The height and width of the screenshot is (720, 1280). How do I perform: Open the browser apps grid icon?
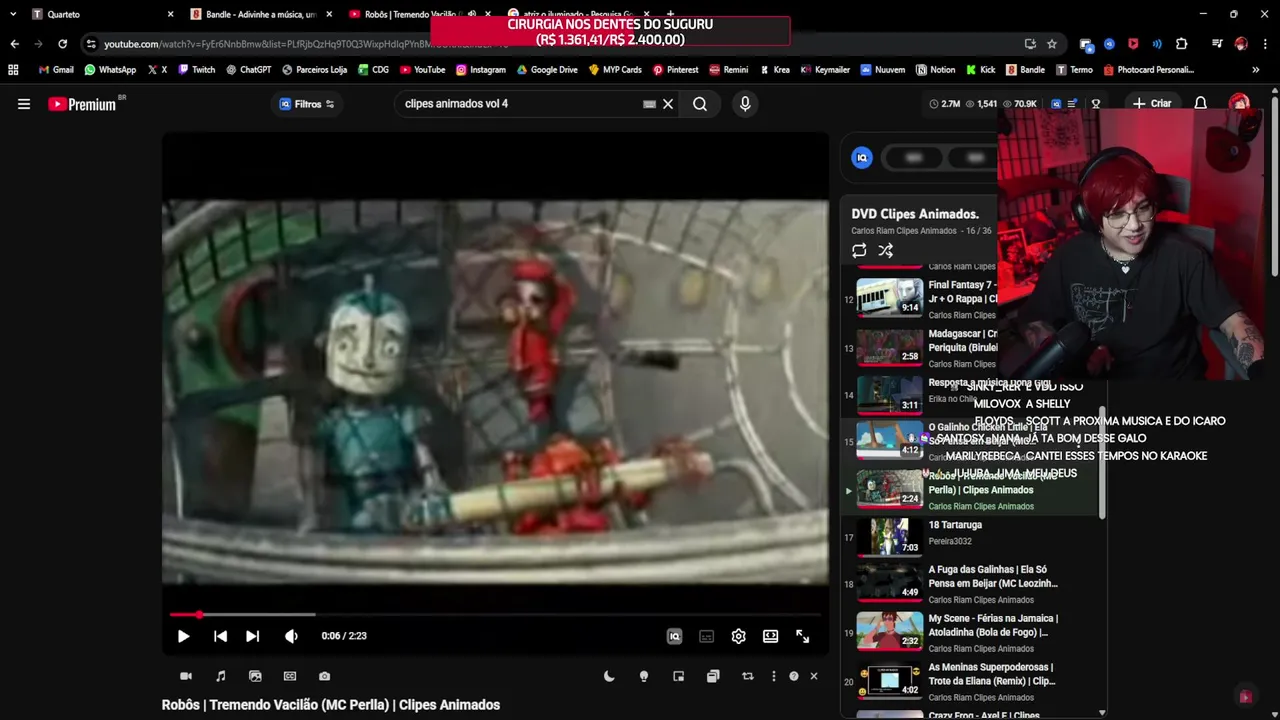pos(13,70)
